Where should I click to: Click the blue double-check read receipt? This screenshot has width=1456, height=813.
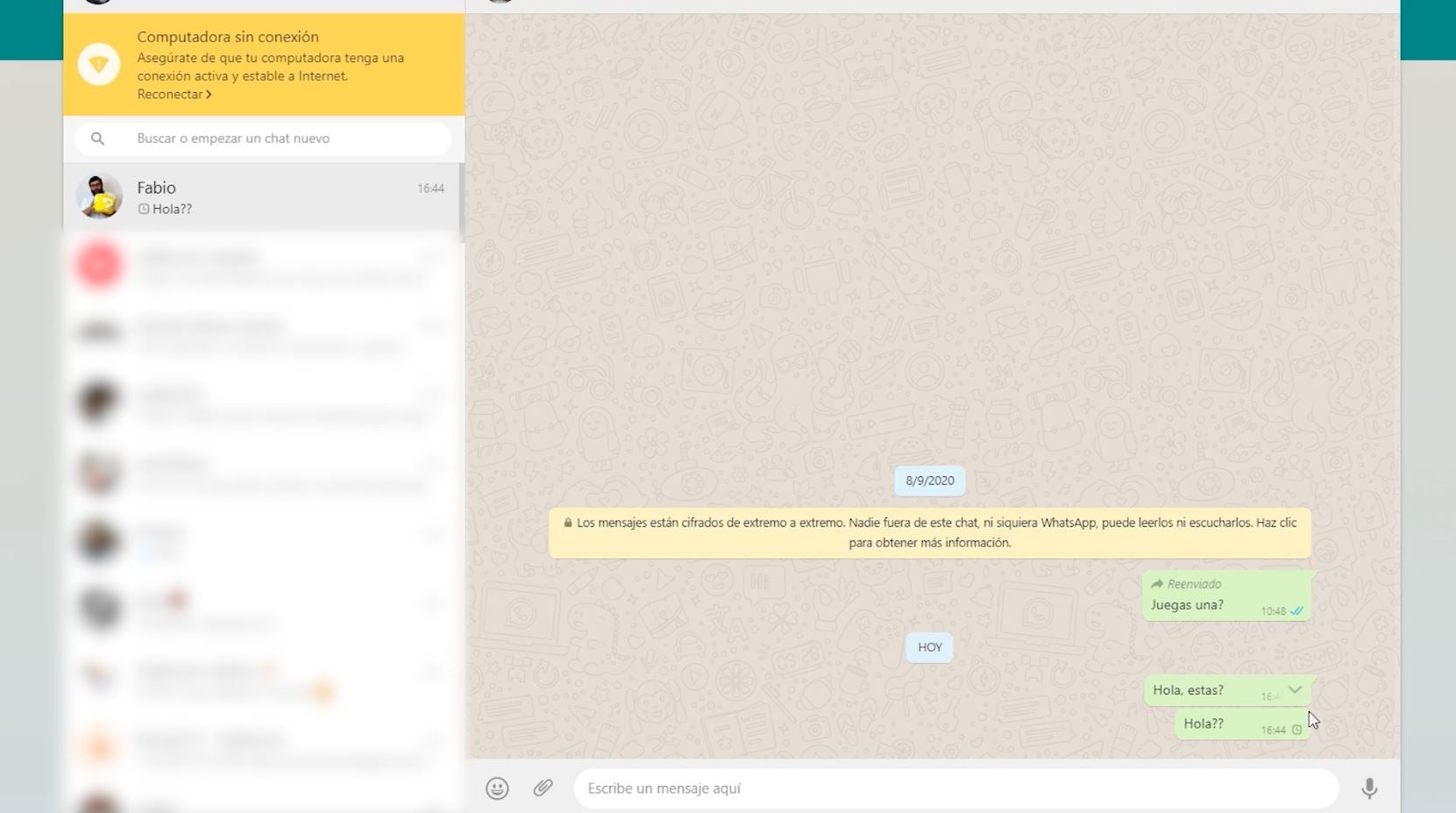click(x=1296, y=610)
